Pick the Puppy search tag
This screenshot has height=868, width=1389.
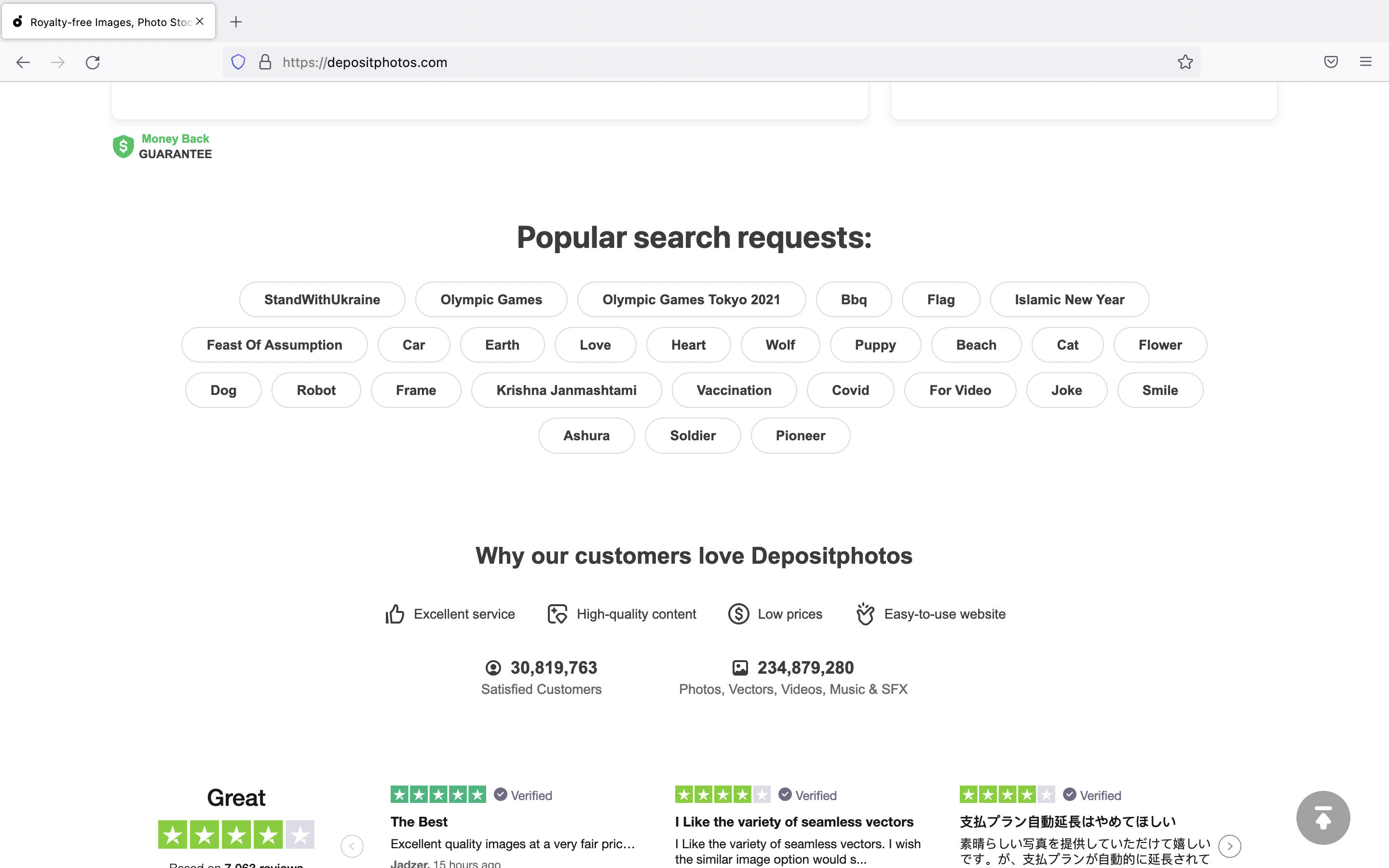point(875,345)
